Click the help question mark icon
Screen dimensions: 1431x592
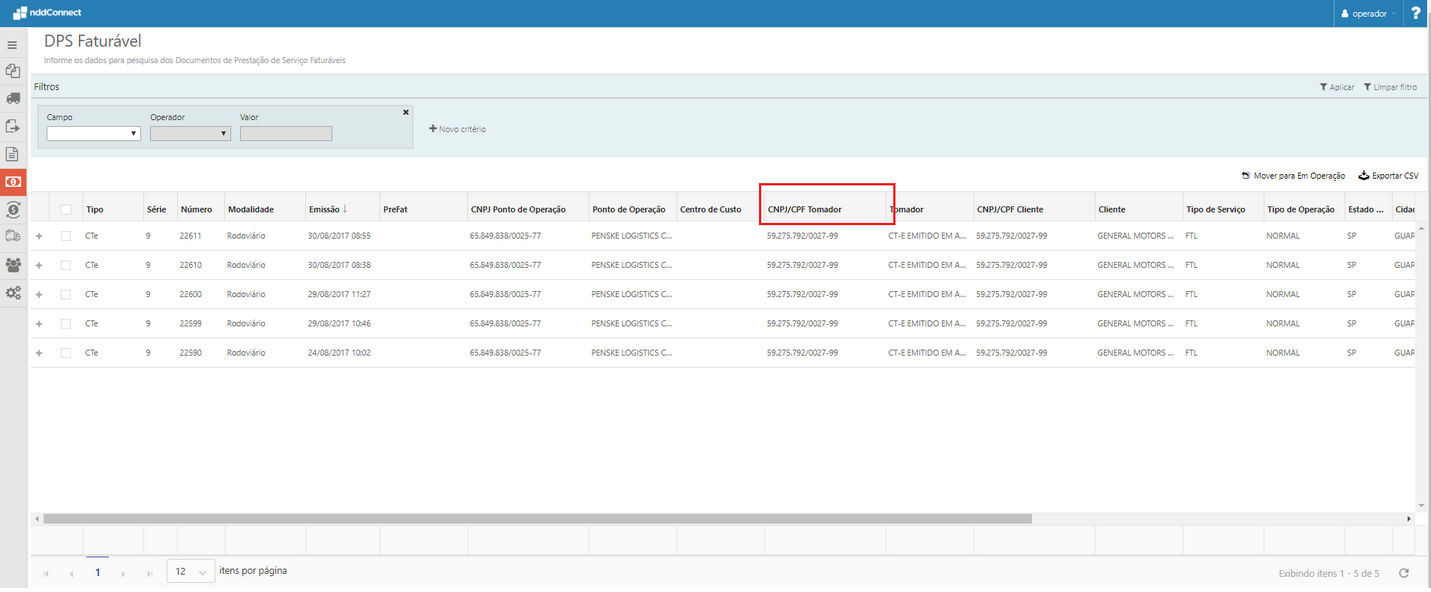(1416, 13)
